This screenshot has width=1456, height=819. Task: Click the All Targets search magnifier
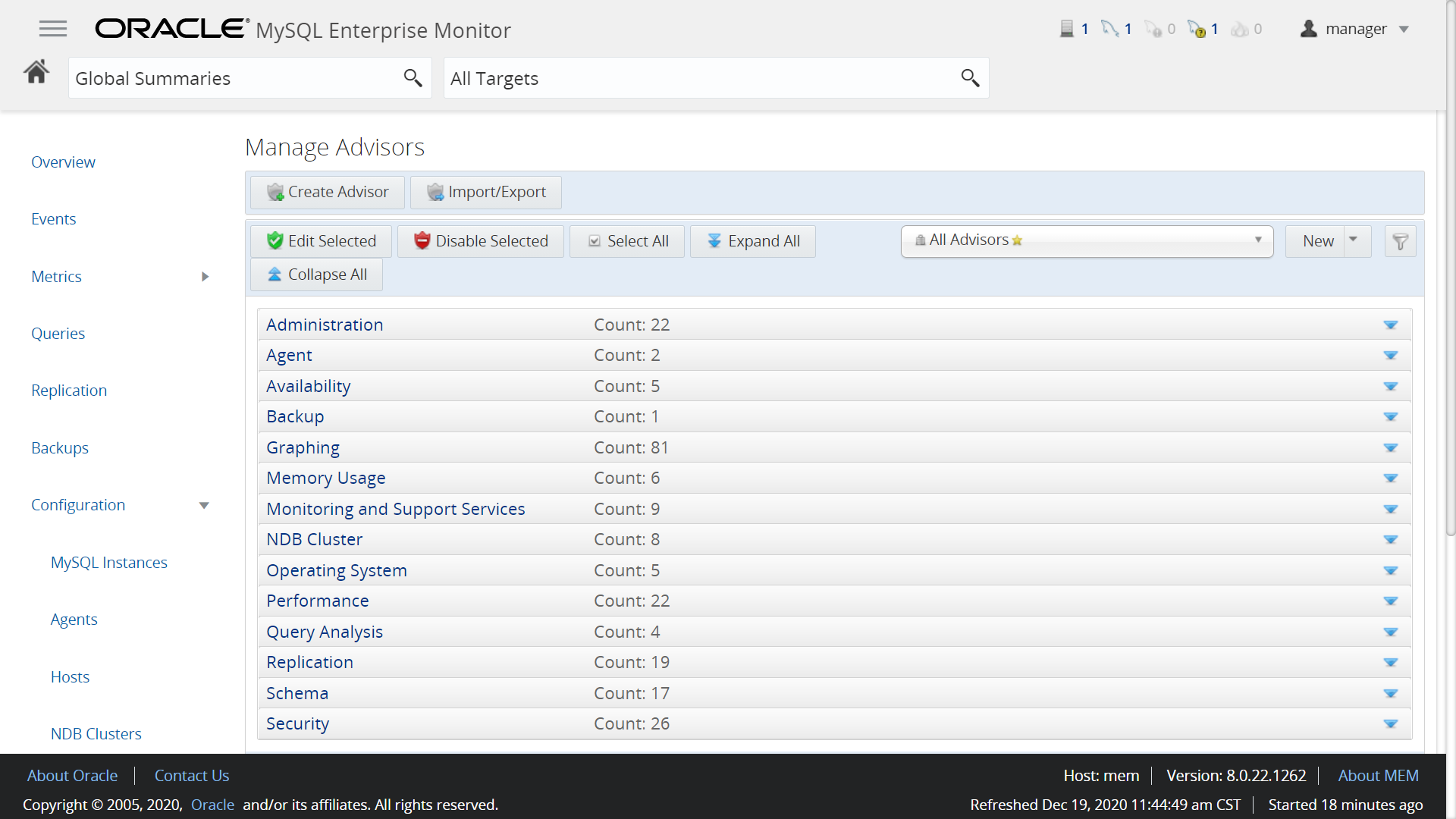pyautogui.click(x=970, y=77)
